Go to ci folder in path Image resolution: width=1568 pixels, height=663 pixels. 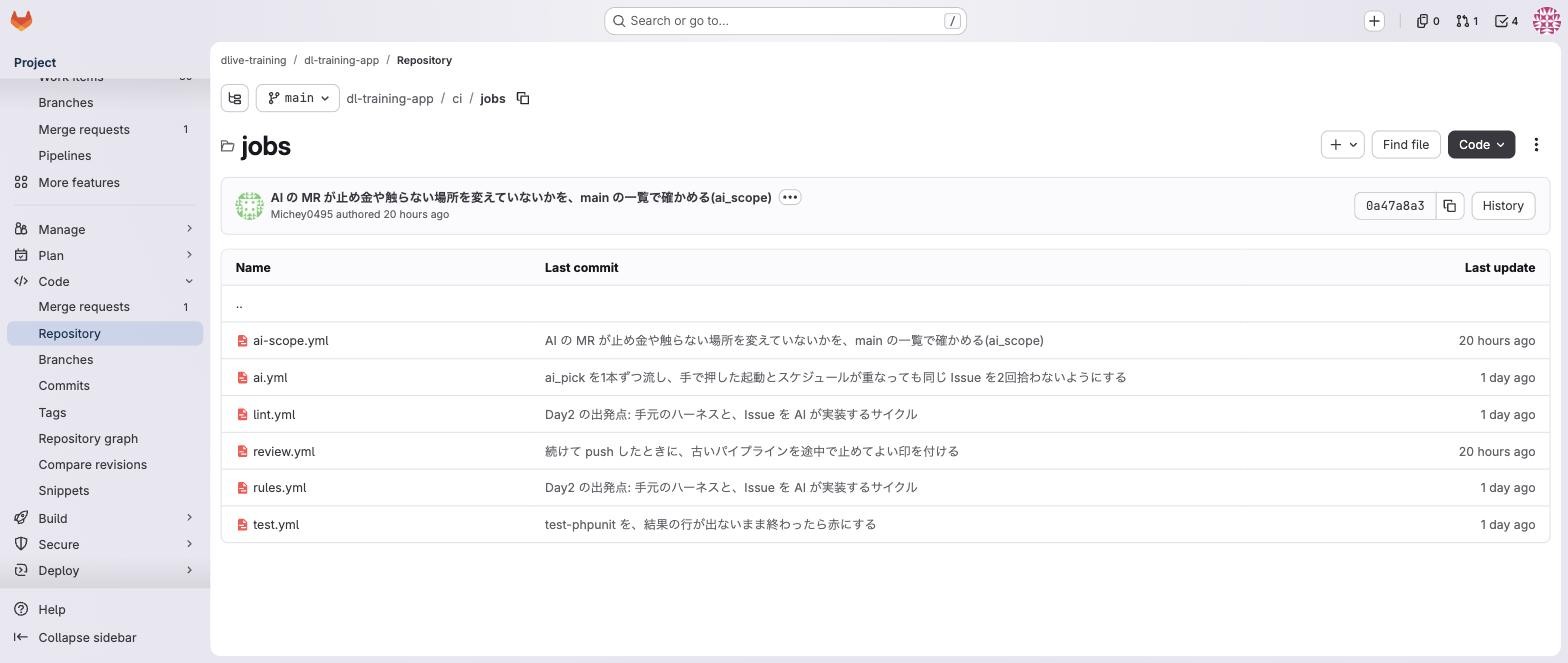pyautogui.click(x=457, y=98)
